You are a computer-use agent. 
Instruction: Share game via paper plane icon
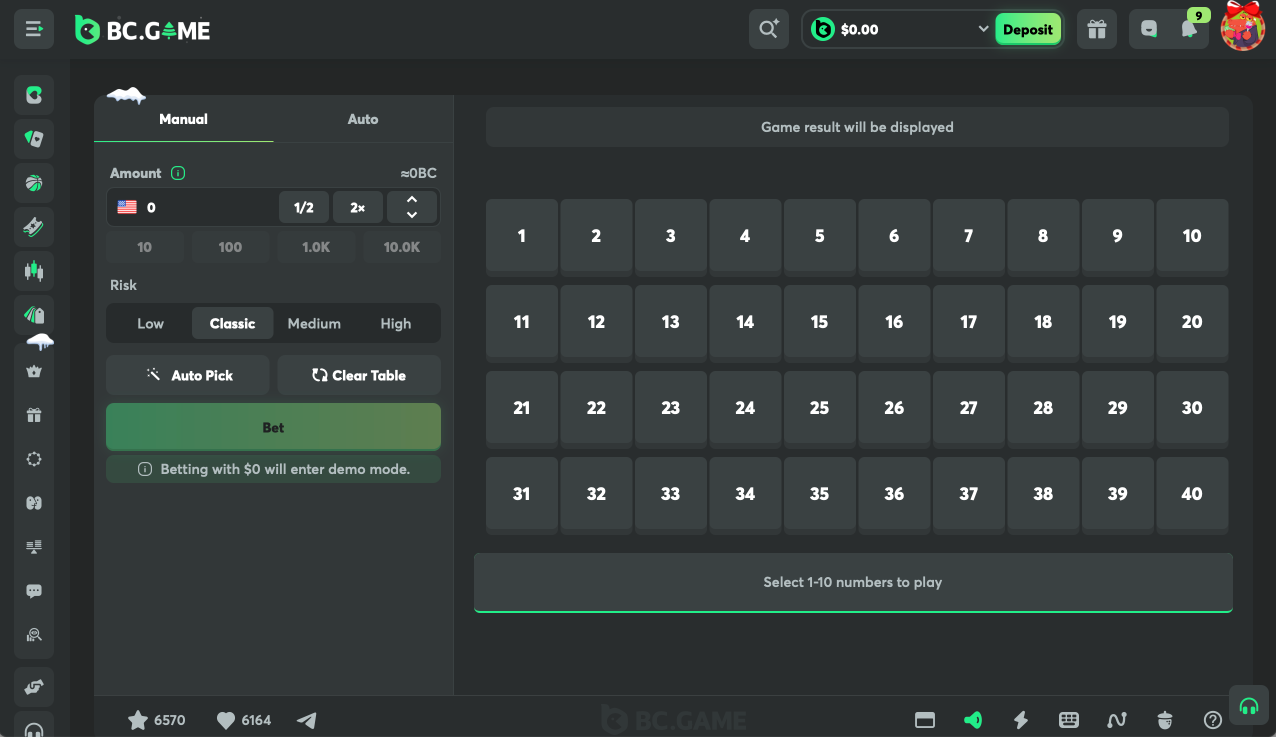coord(307,720)
